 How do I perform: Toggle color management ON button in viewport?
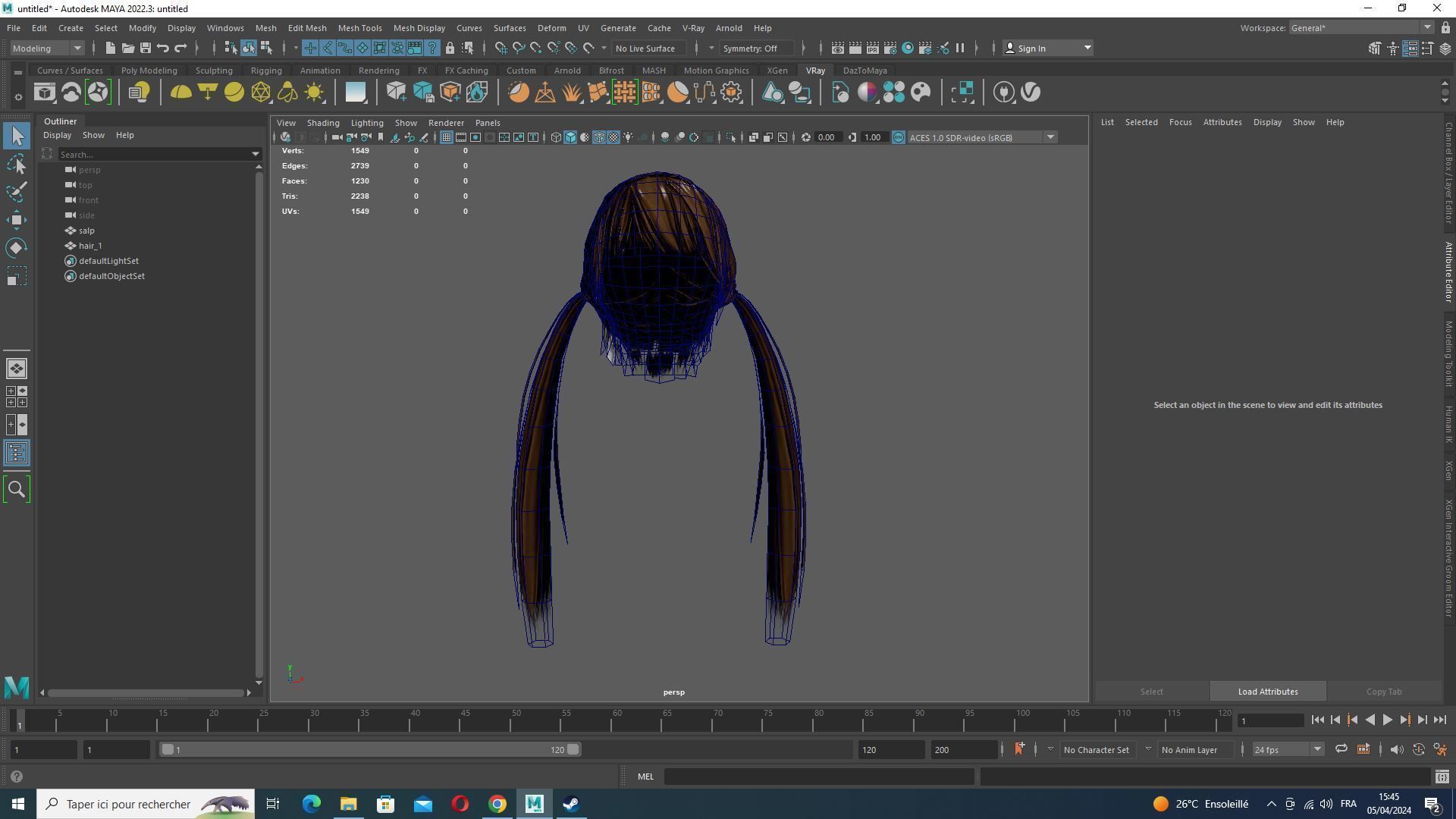click(x=899, y=137)
